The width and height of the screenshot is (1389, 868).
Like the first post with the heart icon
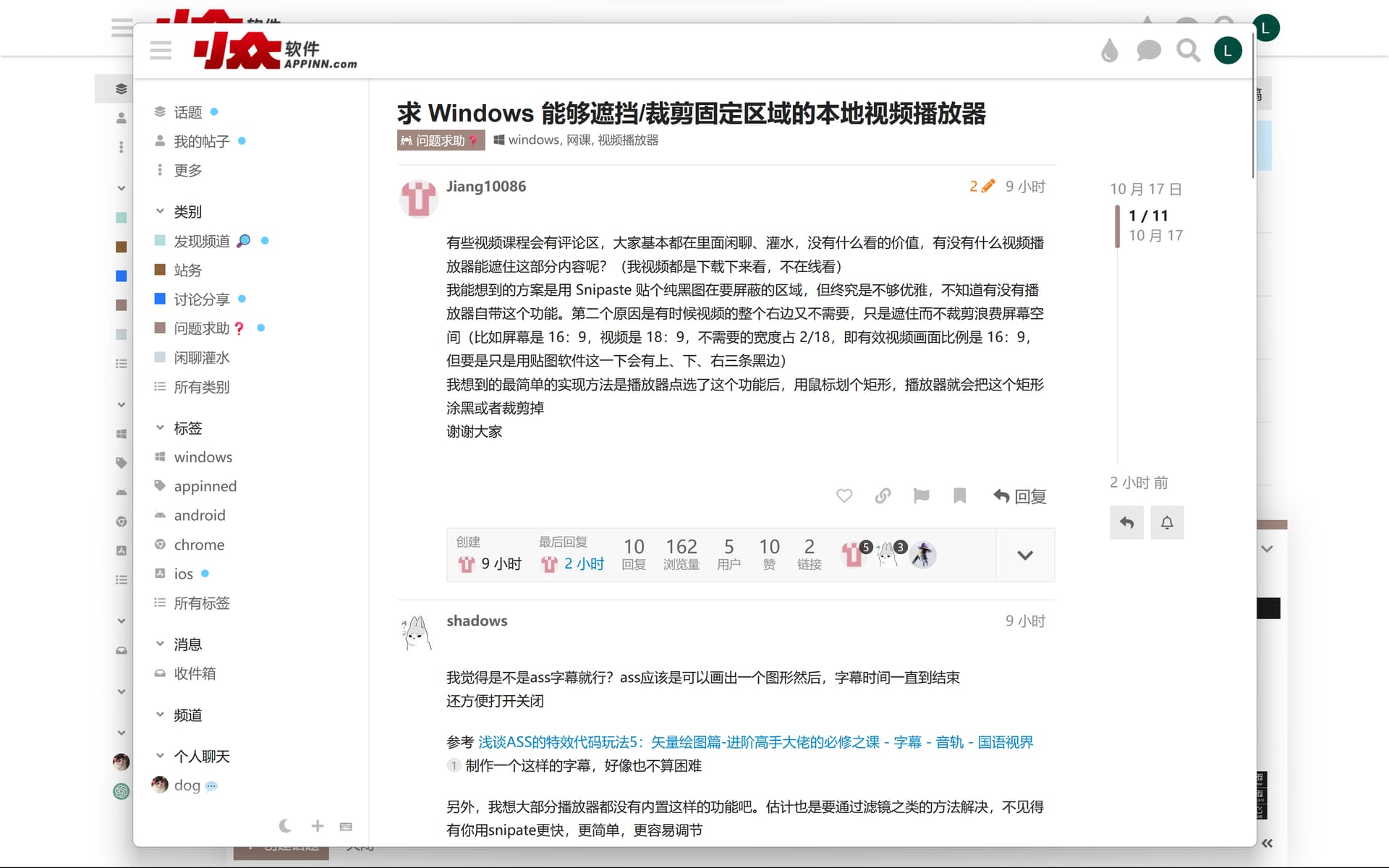844,496
